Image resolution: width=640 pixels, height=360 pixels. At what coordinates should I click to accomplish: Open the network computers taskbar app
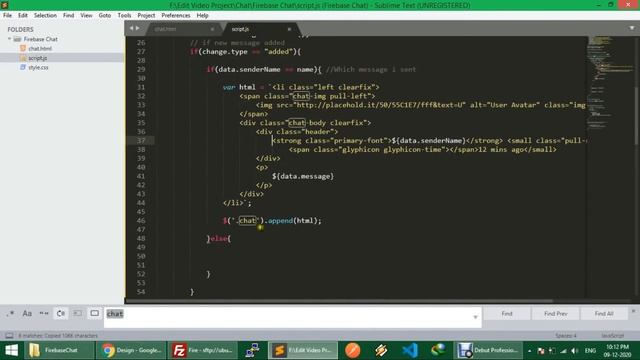252,350
